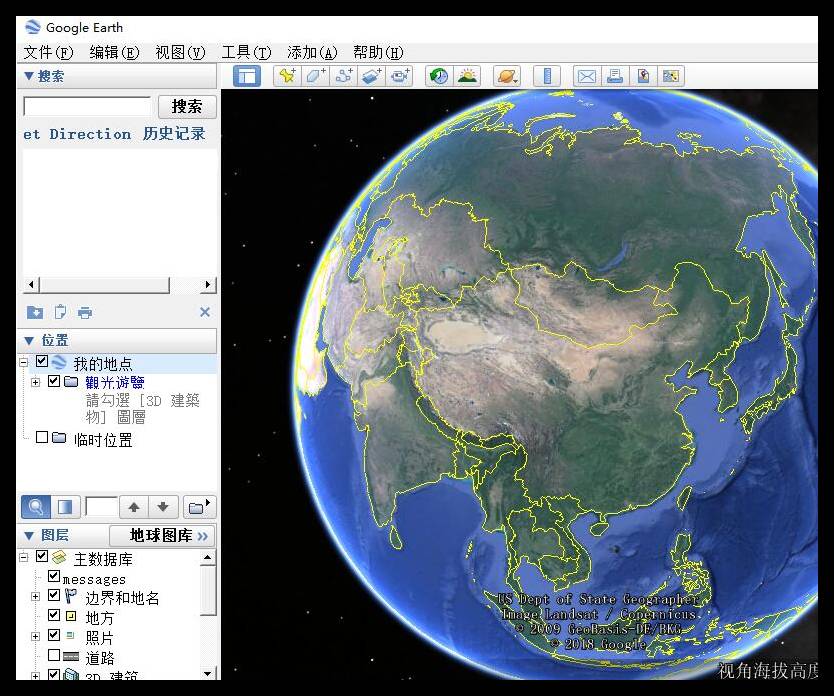Uncheck the 地方 layer checkbox
This screenshot has height=696, width=834.
tap(54, 615)
